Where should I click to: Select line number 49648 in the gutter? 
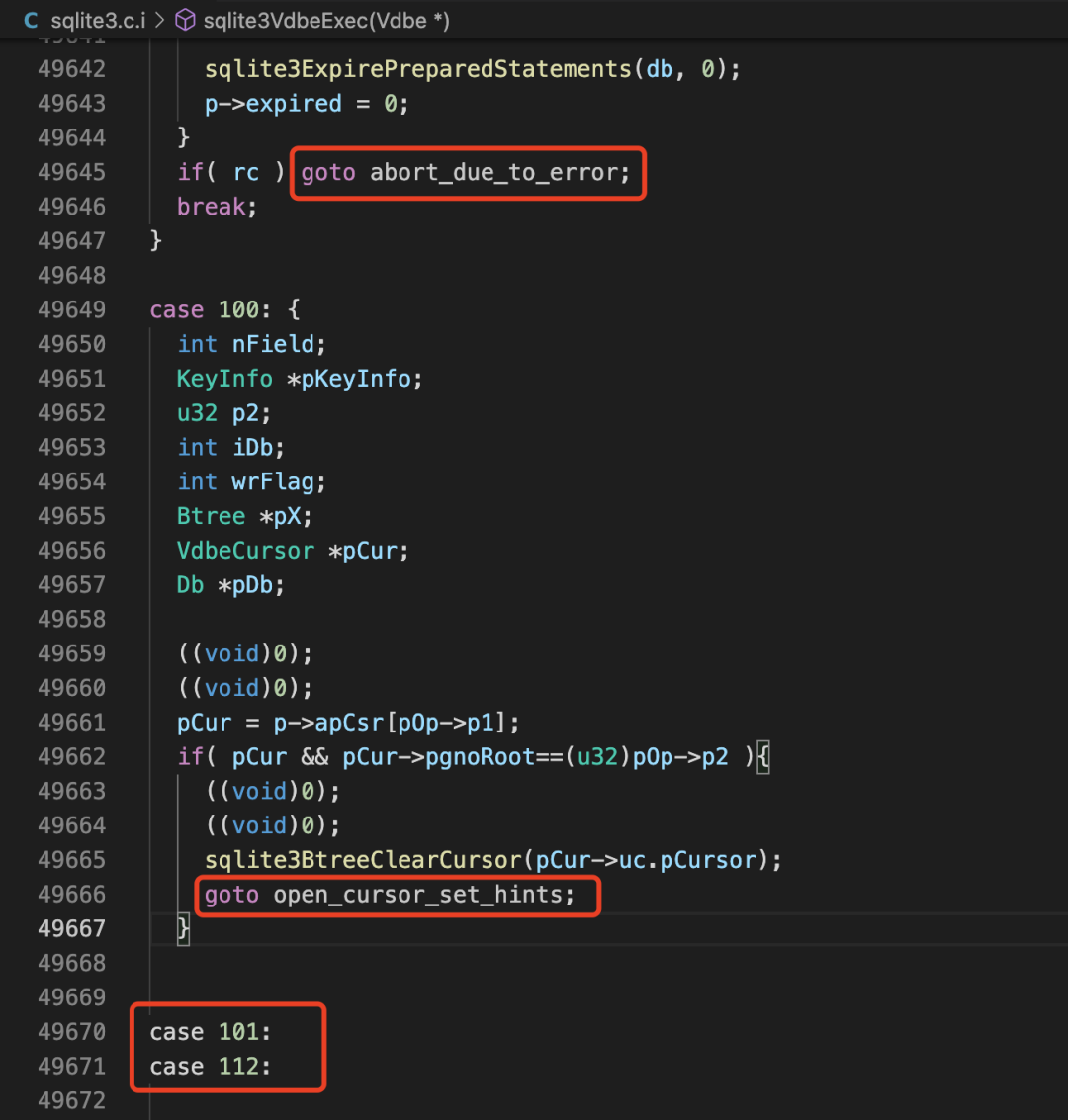coord(71,275)
